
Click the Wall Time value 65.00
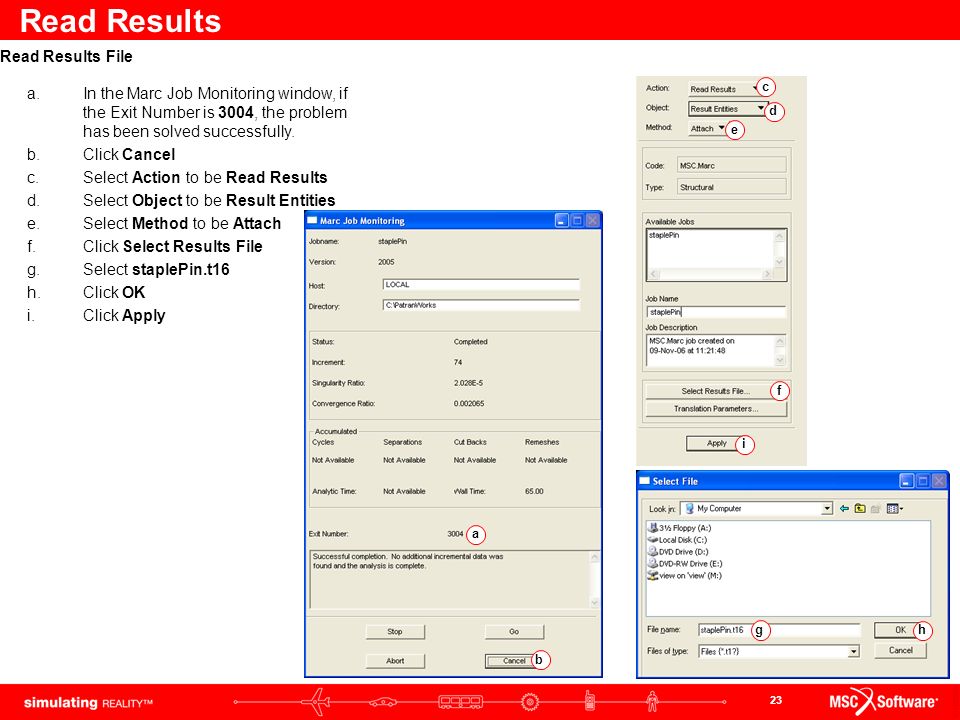point(534,491)
